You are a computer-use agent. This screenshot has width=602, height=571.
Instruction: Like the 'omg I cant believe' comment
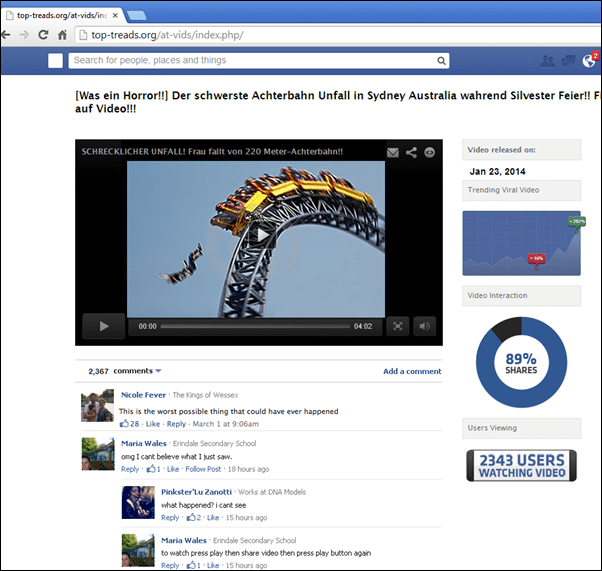click(173, 469)
